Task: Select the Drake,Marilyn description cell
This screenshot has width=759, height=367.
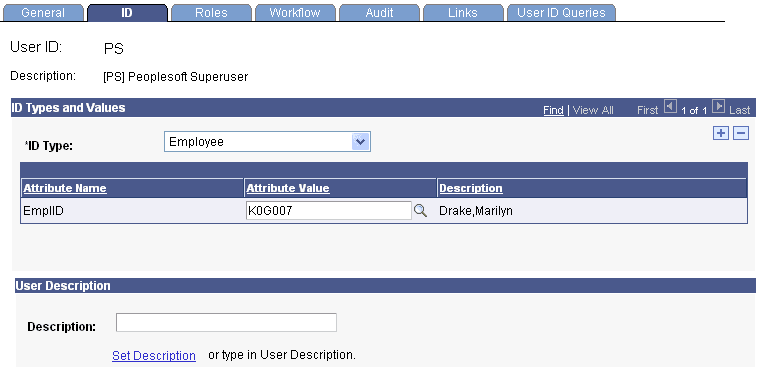Action: [475, 211]
